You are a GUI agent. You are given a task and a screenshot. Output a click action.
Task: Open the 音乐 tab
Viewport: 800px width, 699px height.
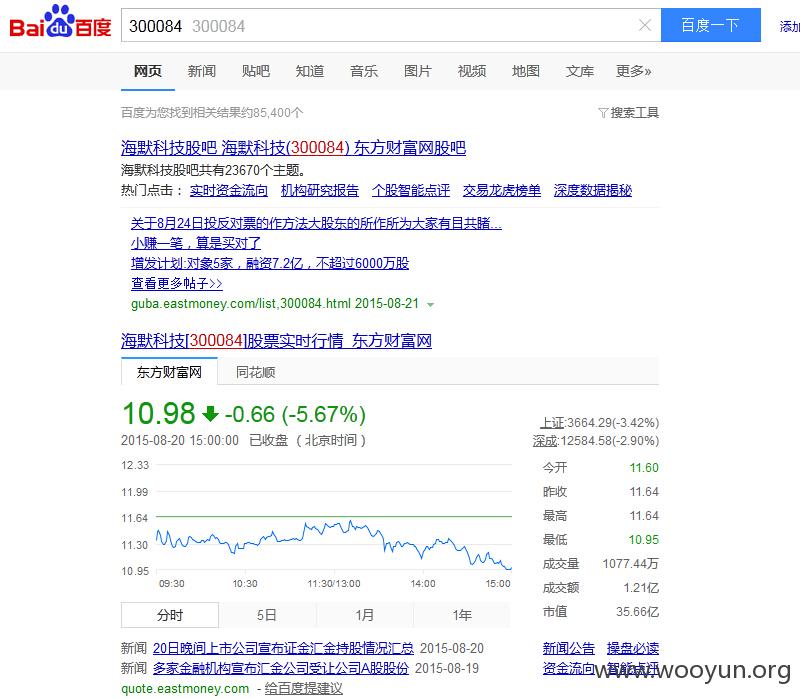point(364,71)
